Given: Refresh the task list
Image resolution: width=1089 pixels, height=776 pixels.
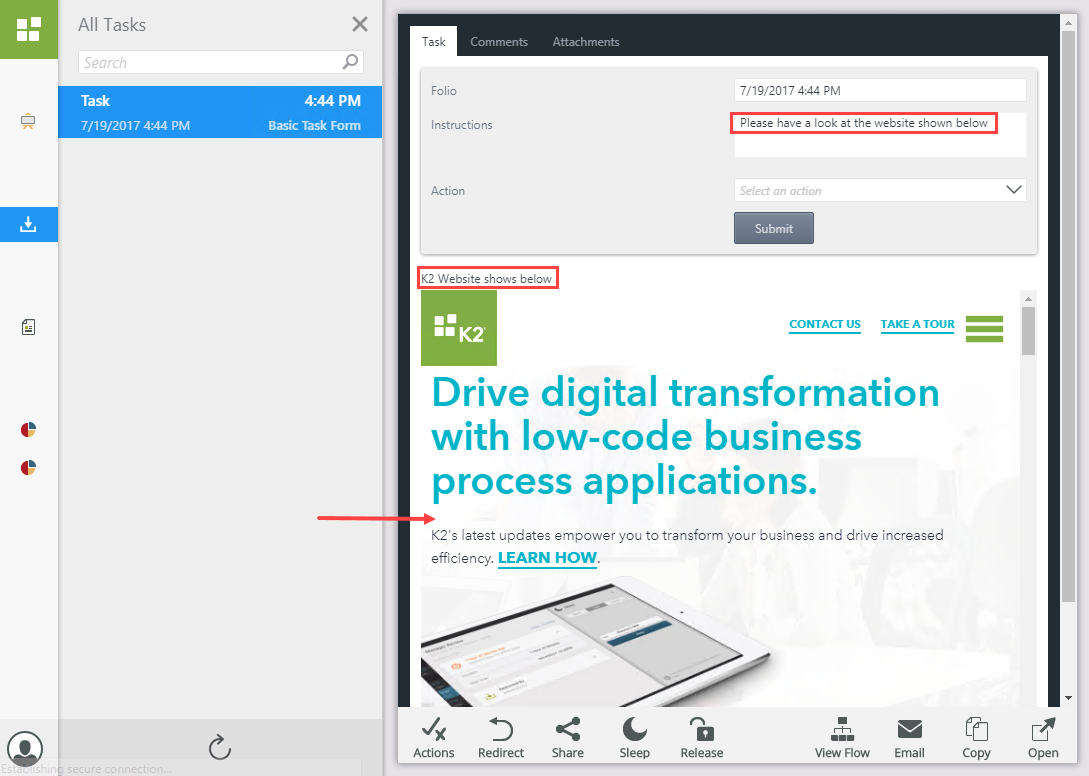Looking at the screenshot, I should [219, 746].
